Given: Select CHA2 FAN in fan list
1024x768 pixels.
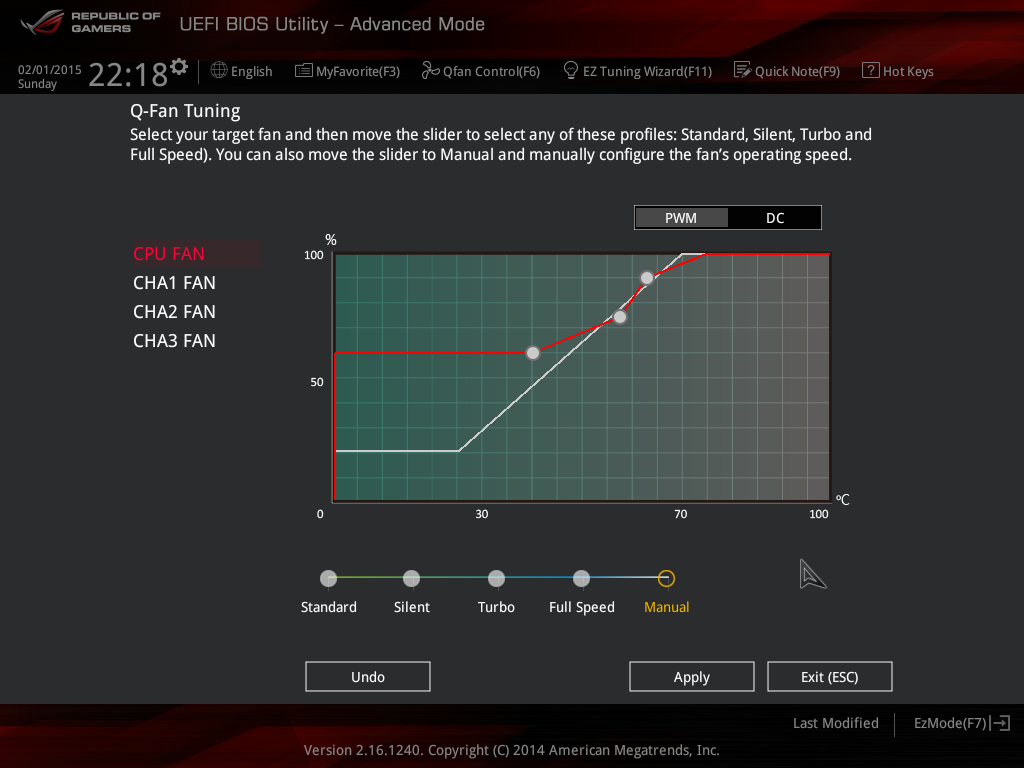Looking at the screenshot, I should (174, 312).
